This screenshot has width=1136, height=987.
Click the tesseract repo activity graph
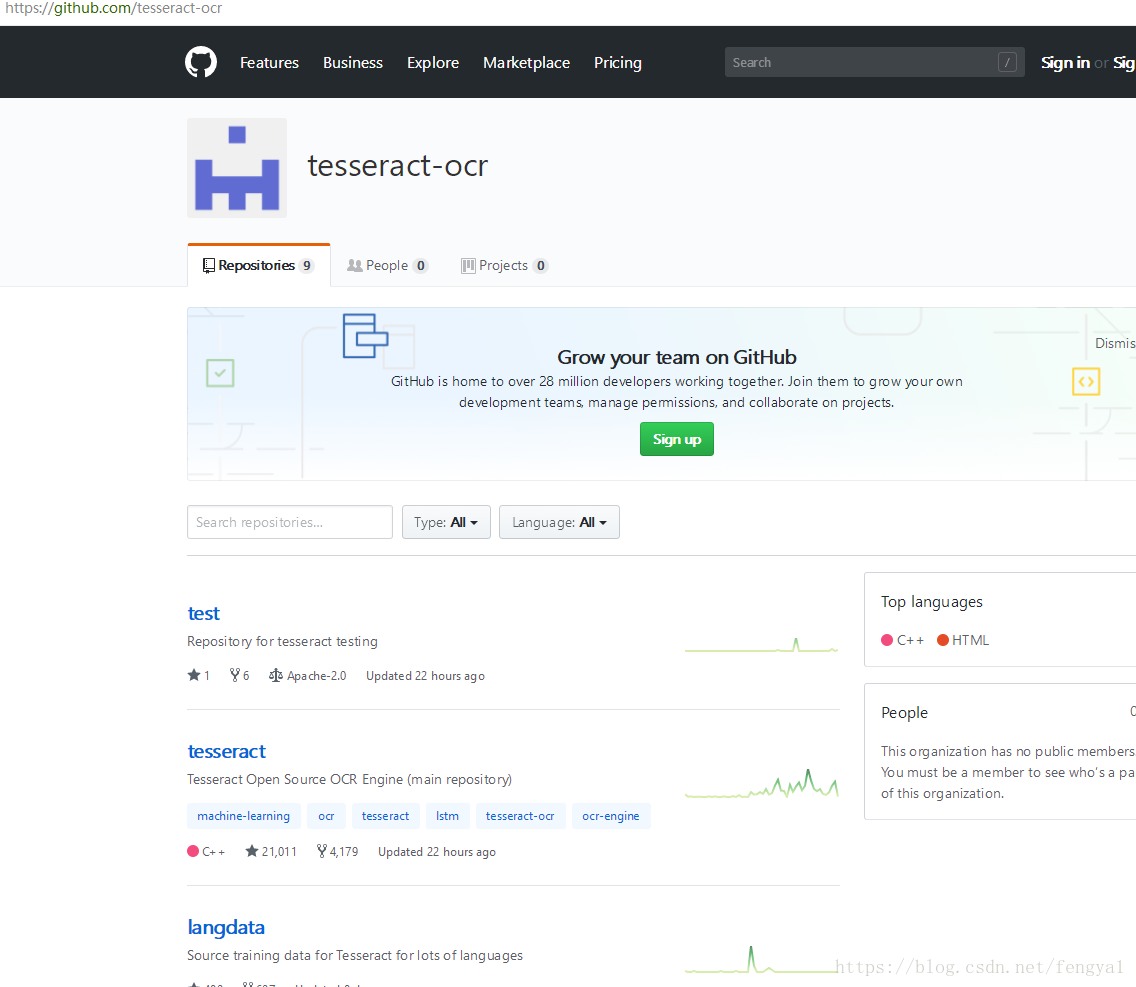761,783
